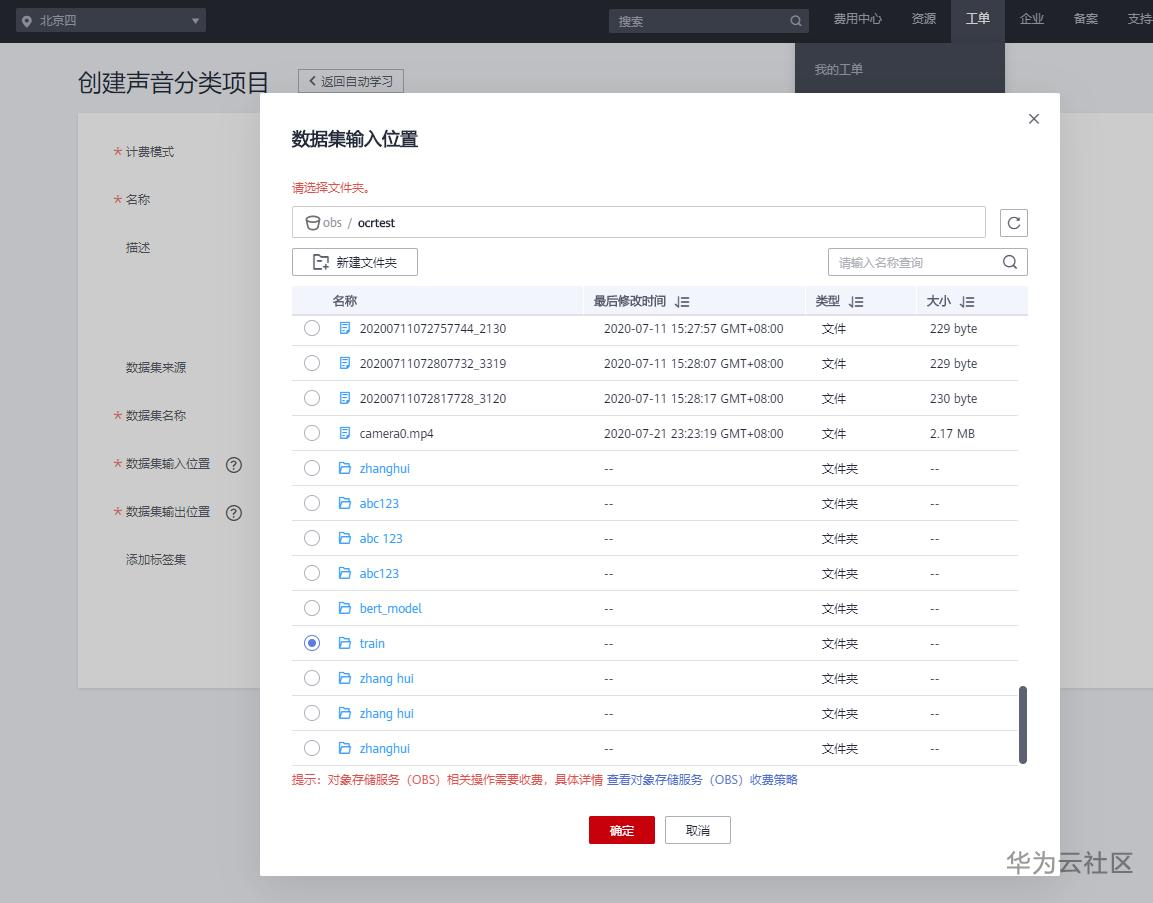The image size is (1153, 903).
Task: Click the 2.17 MB size cell
Action: (x=952, y=433)
